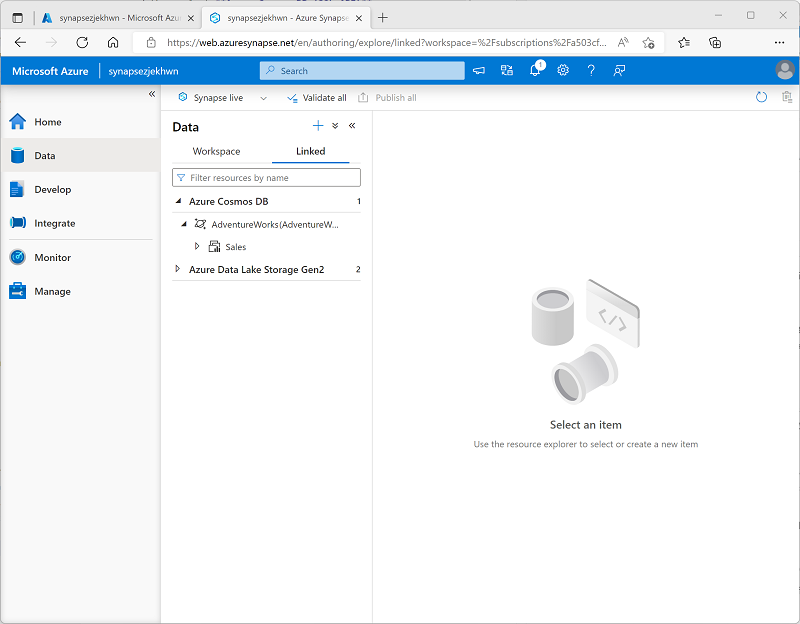Image resolution: width=800 pixels, height=624 pixels.
Task: Open the Integrate hub icon
Action: pos(17,223)
